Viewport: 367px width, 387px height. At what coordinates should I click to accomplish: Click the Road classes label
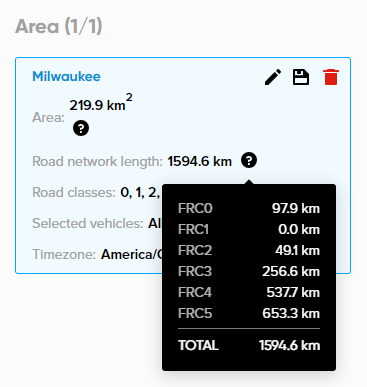click(74, 192)
